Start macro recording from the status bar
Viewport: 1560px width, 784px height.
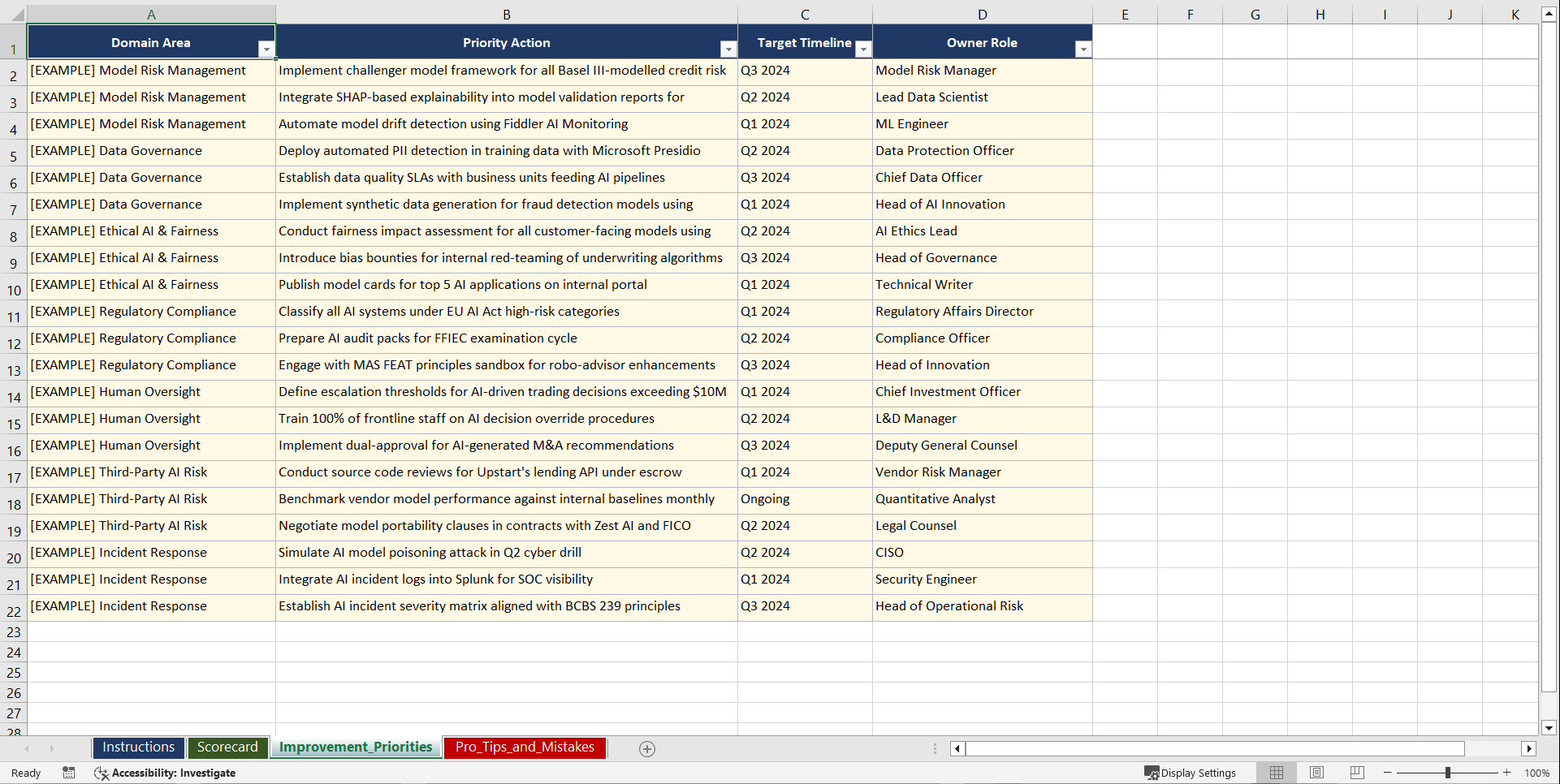pyautogui.click(x=69, y=773)
